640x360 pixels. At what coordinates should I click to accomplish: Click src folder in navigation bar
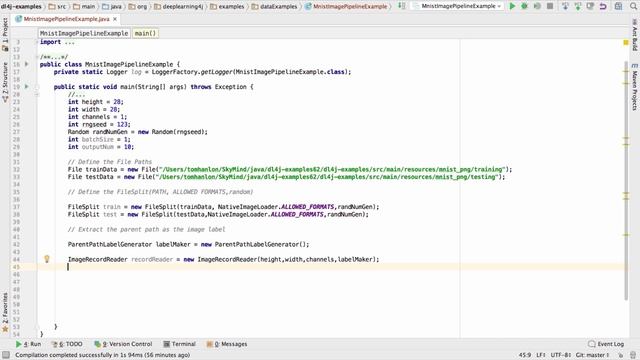57,6
